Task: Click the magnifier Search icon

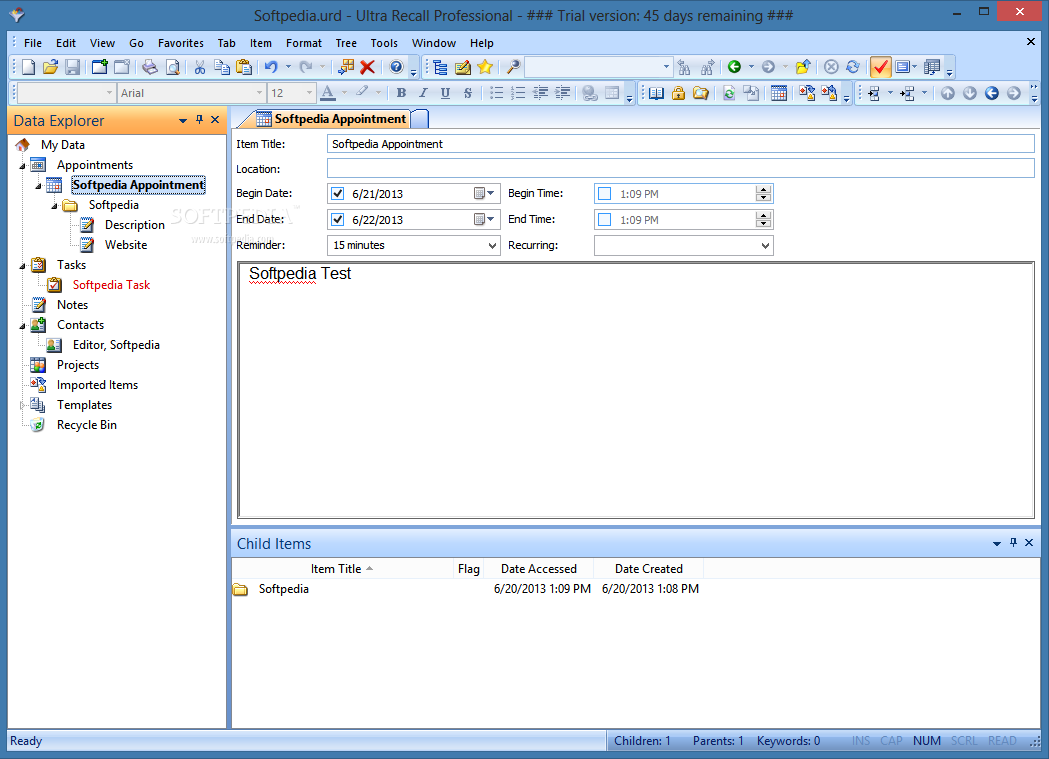Action: pos(513,67)
